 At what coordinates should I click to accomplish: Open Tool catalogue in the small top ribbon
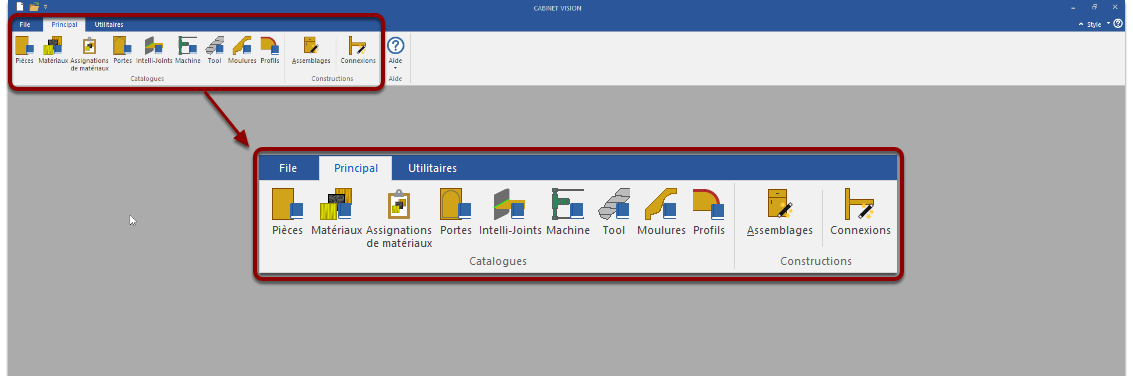(x=214, y=51)
